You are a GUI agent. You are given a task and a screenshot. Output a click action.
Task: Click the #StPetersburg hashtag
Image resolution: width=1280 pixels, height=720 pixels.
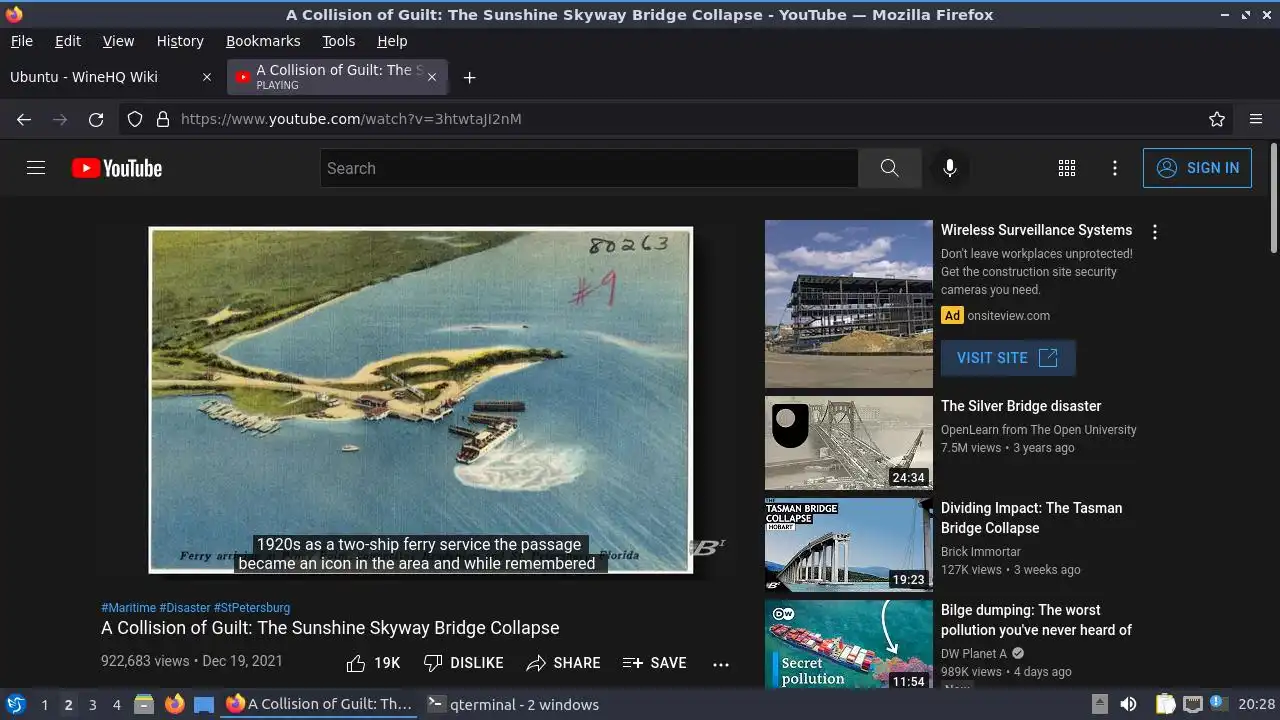click(x=252, y=608)
